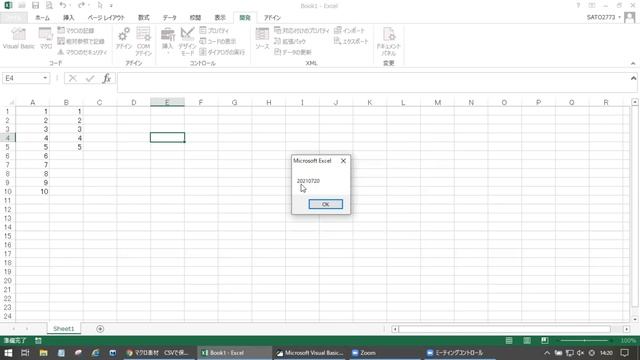
Task: Collapse the ribbon using the up chevron
Action: point(633,63)
